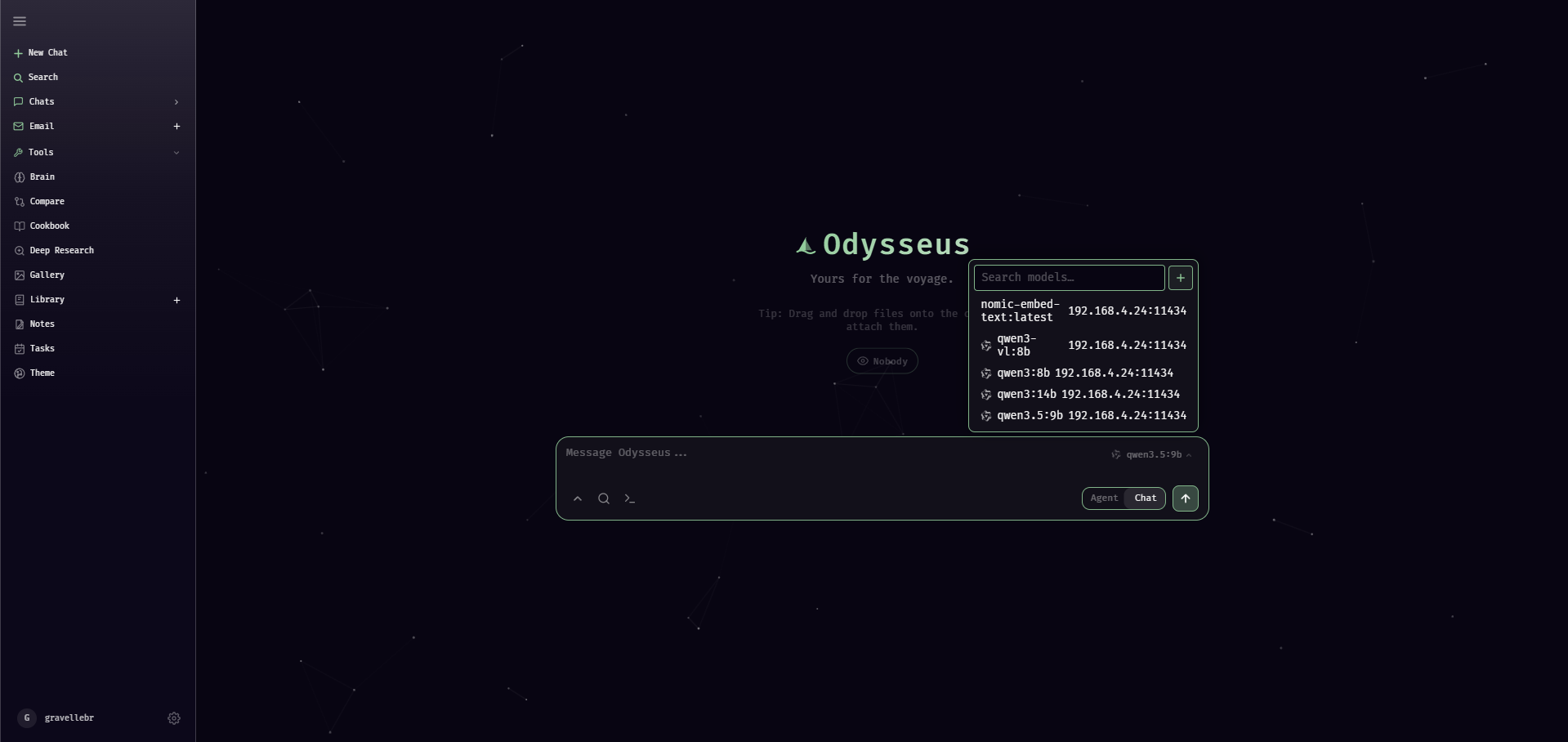Click the Tools wrench icon
Viewport: 1568px width, 742px height.
tap(18, 153)
